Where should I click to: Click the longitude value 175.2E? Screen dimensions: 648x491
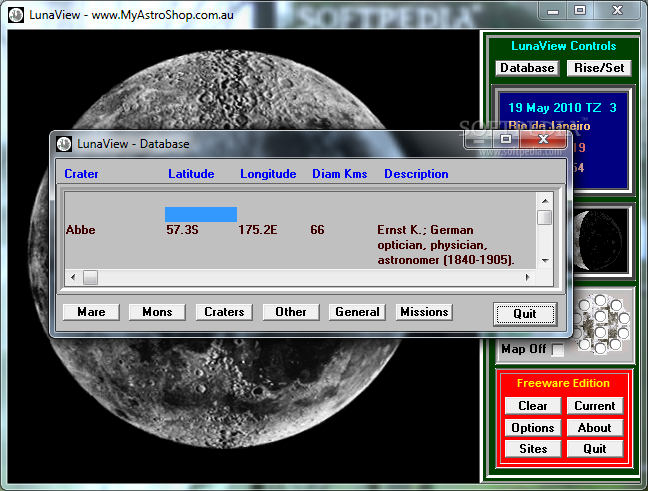point(257,230)
